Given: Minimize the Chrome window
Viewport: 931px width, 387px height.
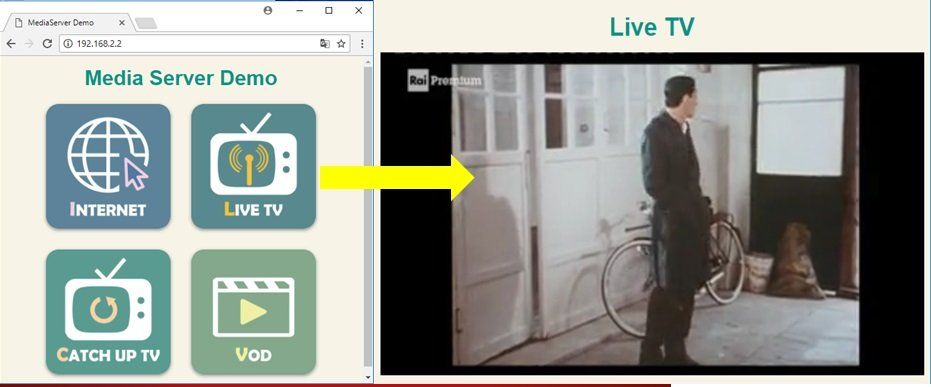Looking at the screenshot, I should click(300, 10).
